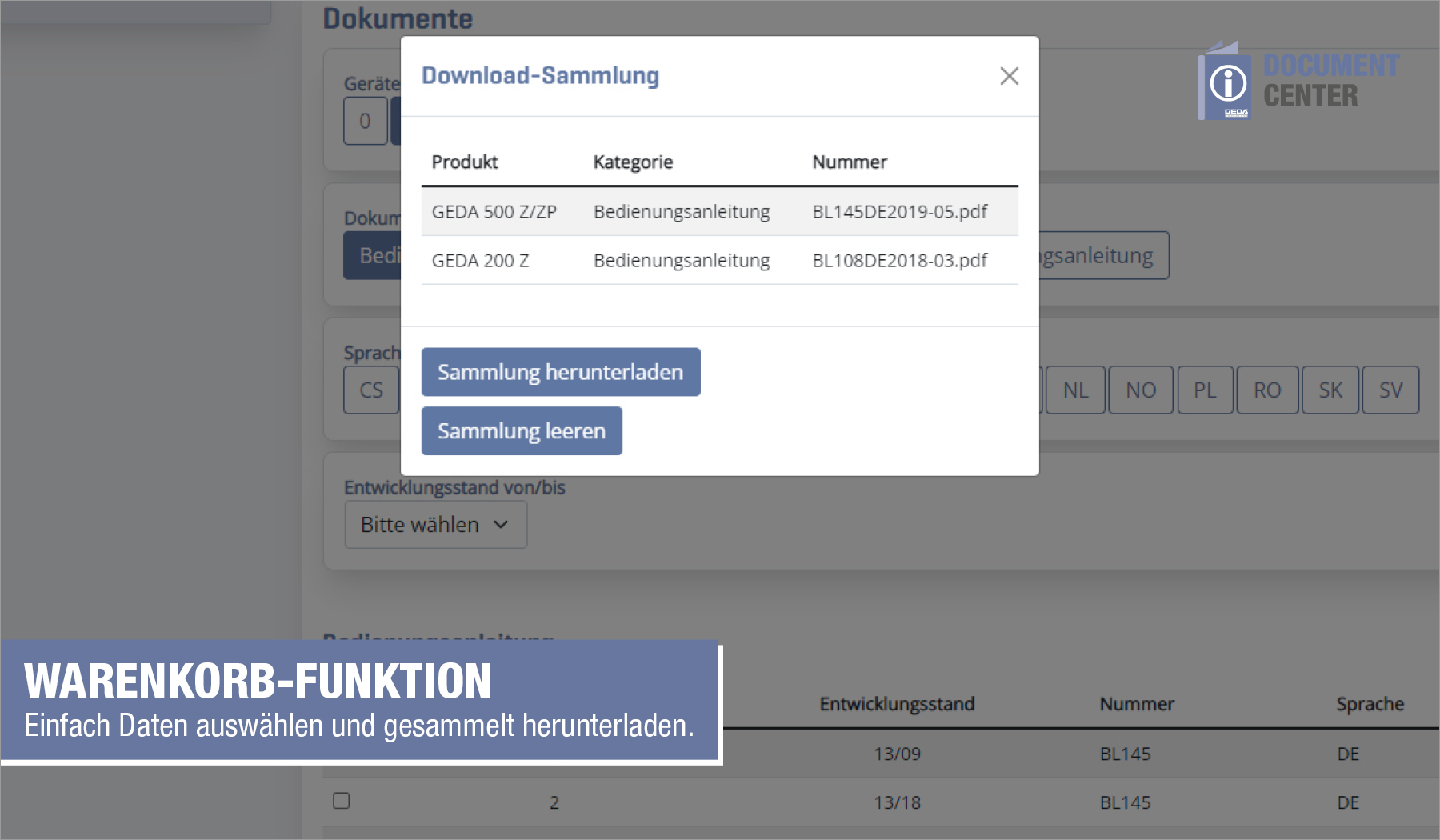Screen dimensions: 1440x840
Task: Click the Bedienungsanleitung cell for GEDA 500 Z/ZP
Action: [682, 212]
